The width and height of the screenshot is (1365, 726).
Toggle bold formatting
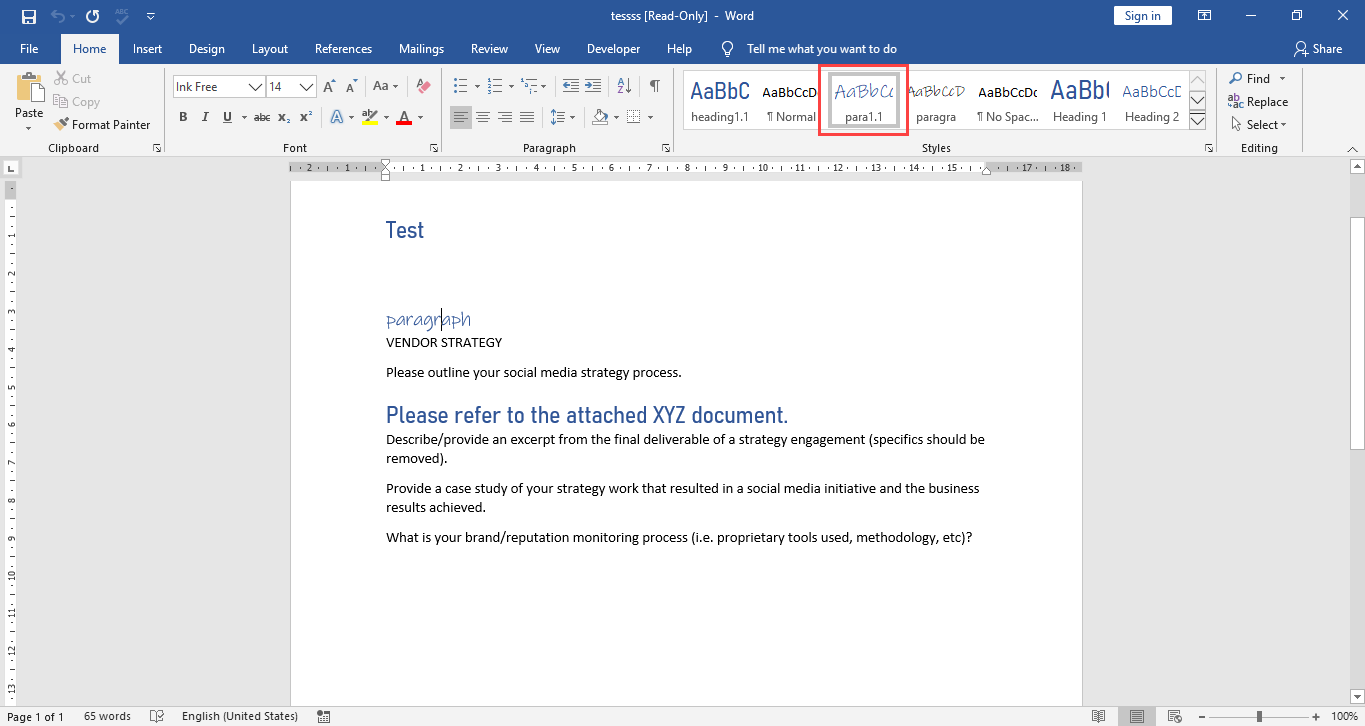183,117
